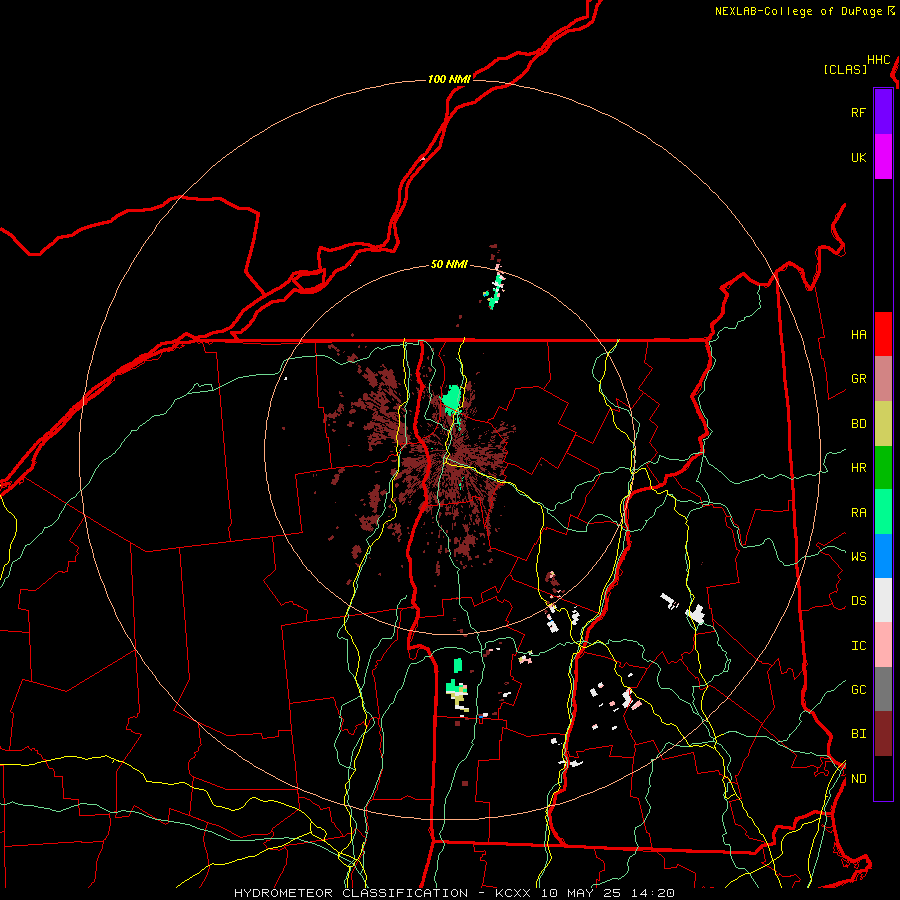Click the GR legend label

(x=858, y=379)
